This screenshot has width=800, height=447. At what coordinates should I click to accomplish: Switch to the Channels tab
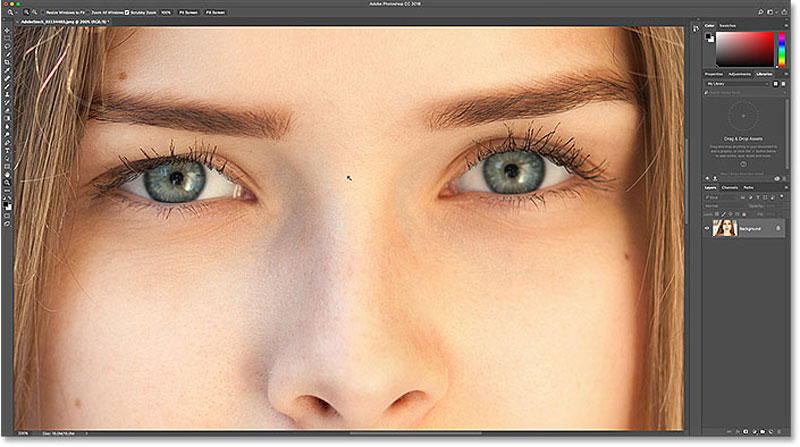click(x=730, y=187)
